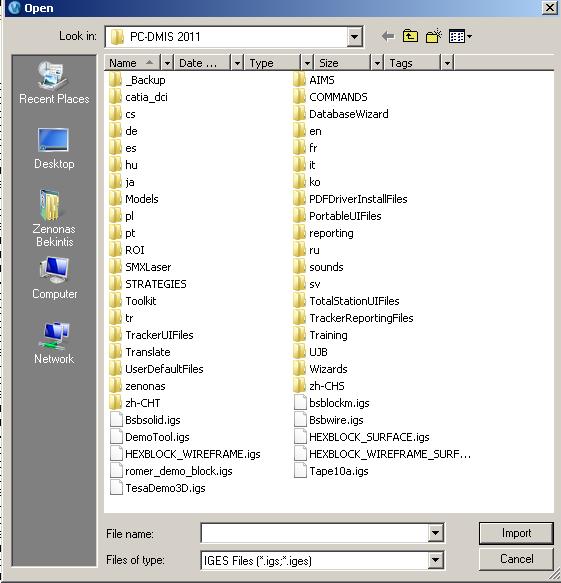Sort by Tags column header
561x583 pixels.
413,63
